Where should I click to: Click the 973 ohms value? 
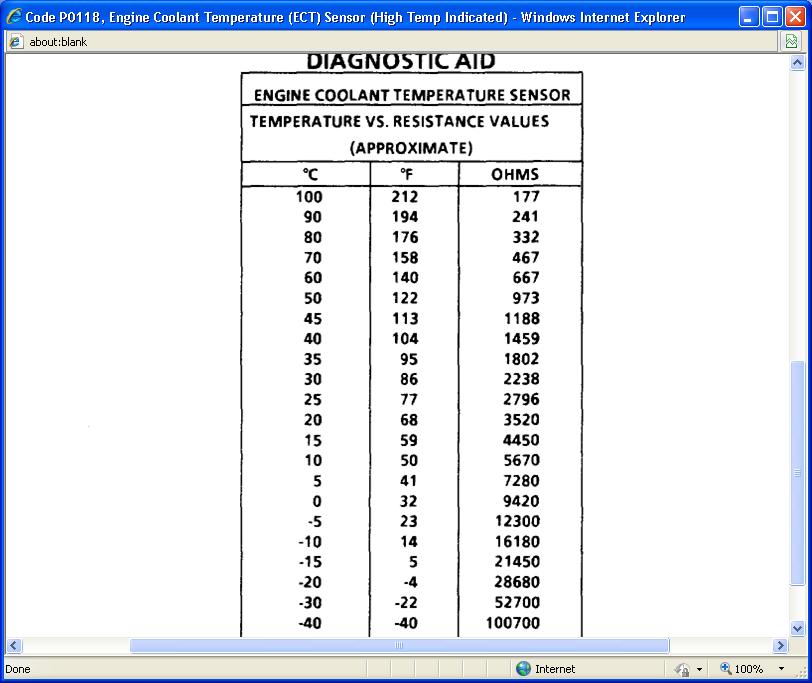(526, 298)
